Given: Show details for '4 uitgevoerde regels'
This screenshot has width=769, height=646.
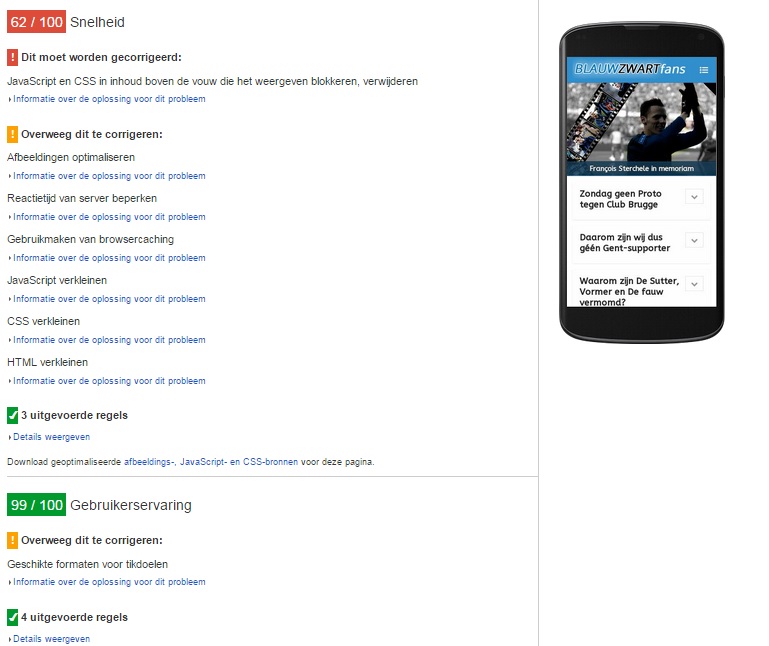Looking at the screenshot, I should [51, 639].
